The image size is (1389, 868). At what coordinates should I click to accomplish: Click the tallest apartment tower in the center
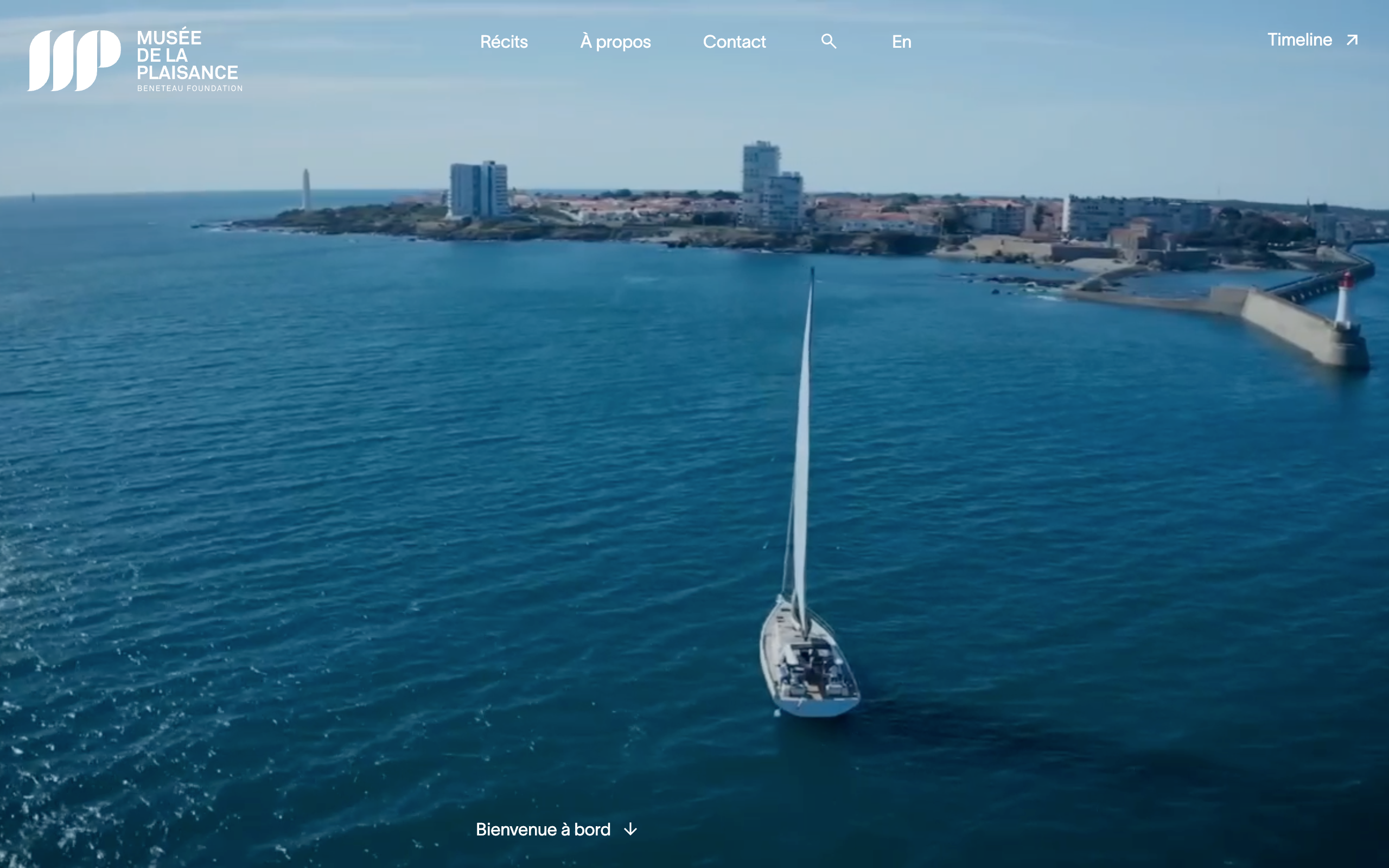click(762, 172)
